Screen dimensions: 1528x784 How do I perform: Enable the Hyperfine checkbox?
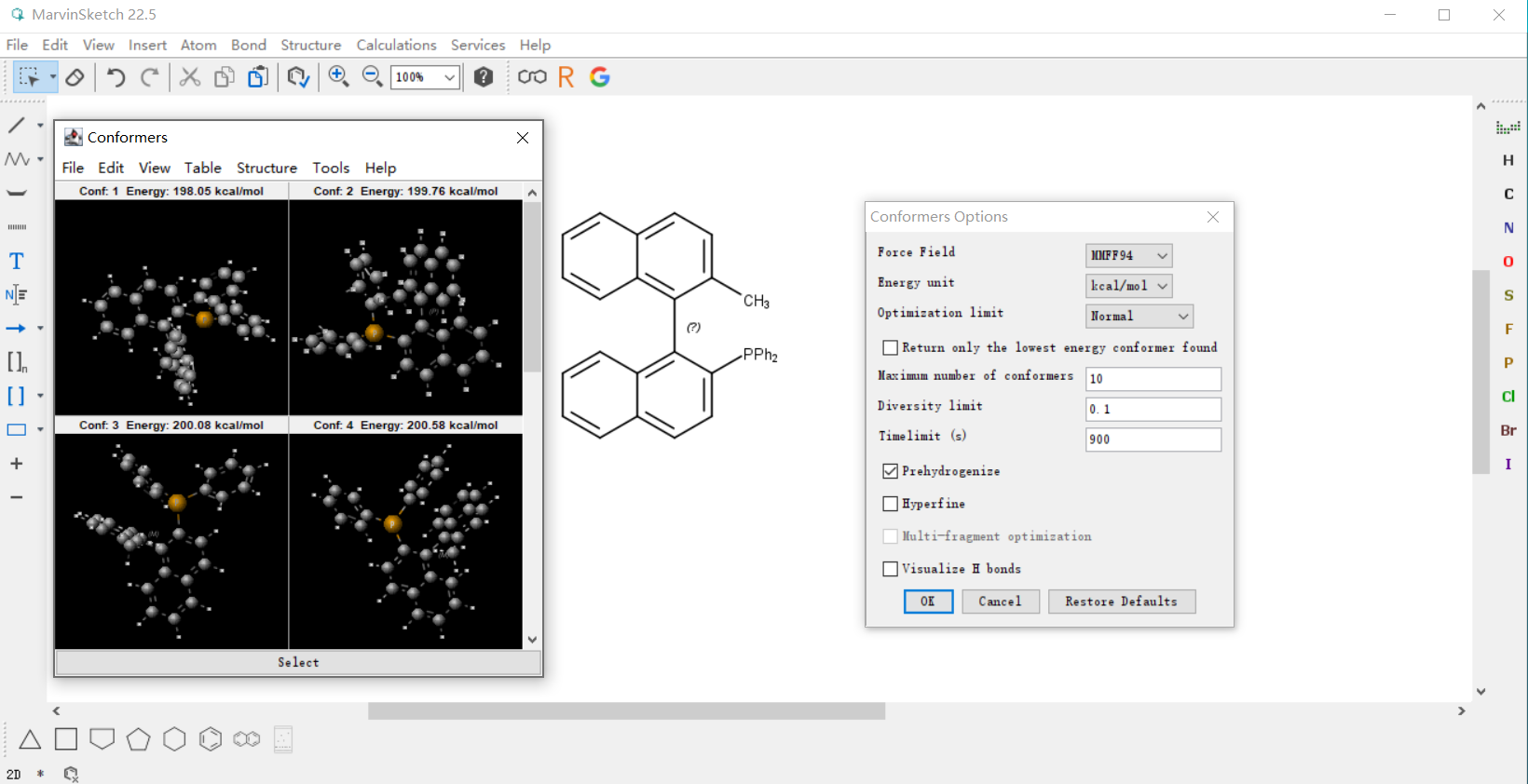(x=891, y=504)
